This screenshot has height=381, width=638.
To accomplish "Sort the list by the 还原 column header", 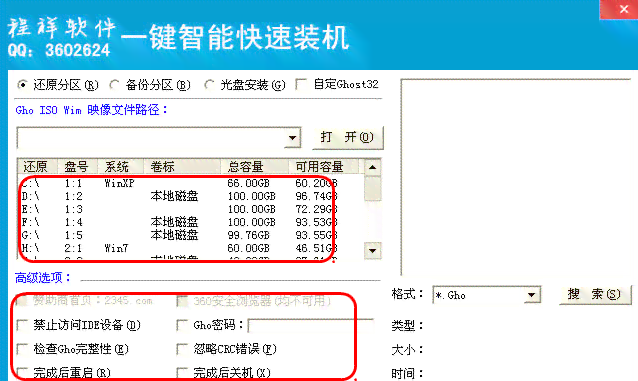I will click(x=37, y=166).
